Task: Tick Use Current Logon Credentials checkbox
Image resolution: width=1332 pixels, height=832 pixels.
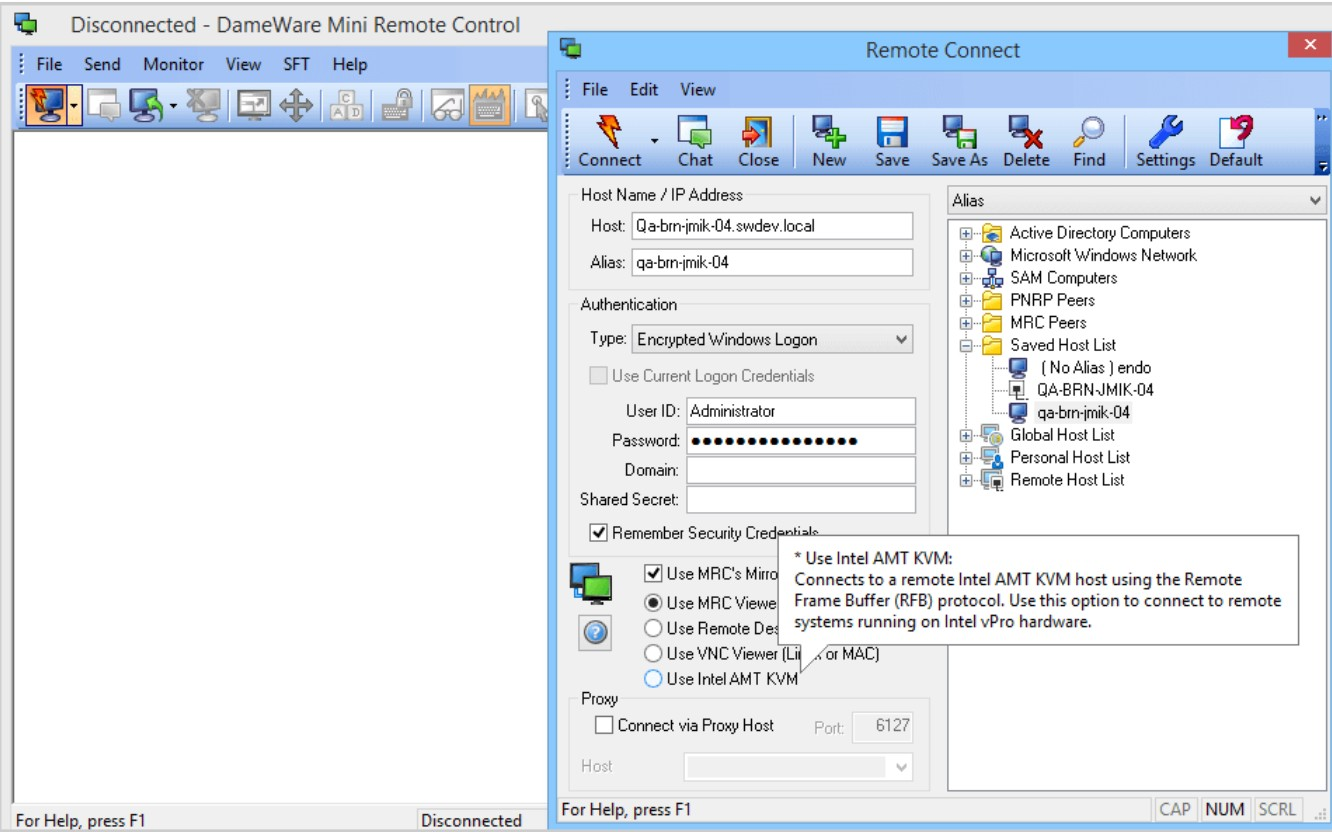Action: 598,376
